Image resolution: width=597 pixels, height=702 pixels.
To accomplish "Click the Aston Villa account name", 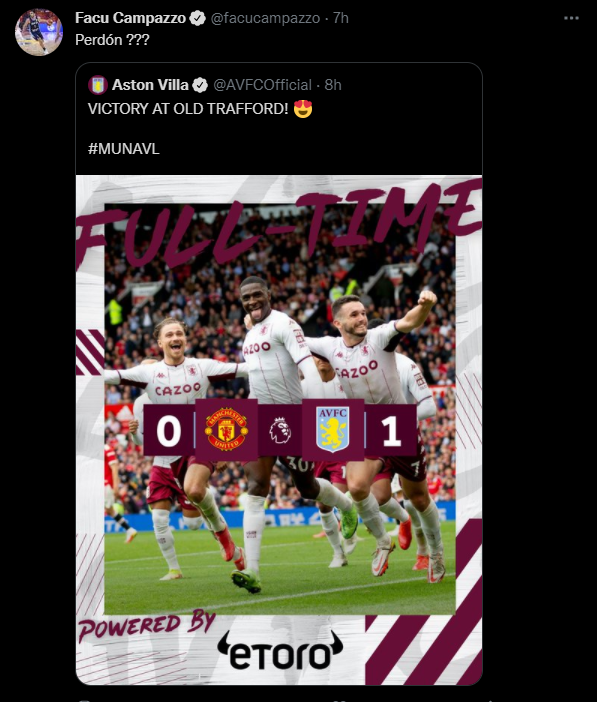I will pyautogui.click(x=150, y=85).
